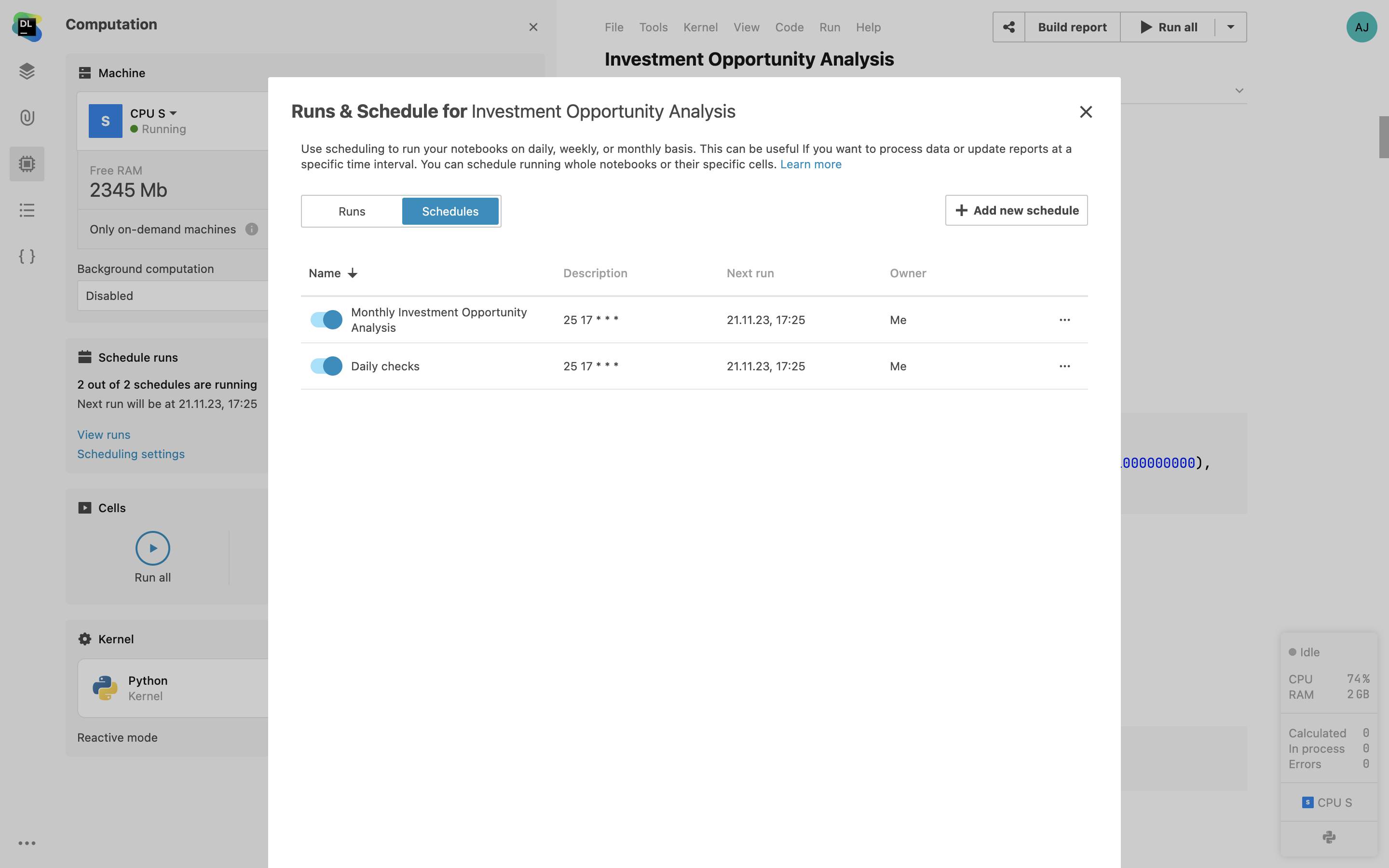Open the Scheduling settings link

(x=131, y=454)
